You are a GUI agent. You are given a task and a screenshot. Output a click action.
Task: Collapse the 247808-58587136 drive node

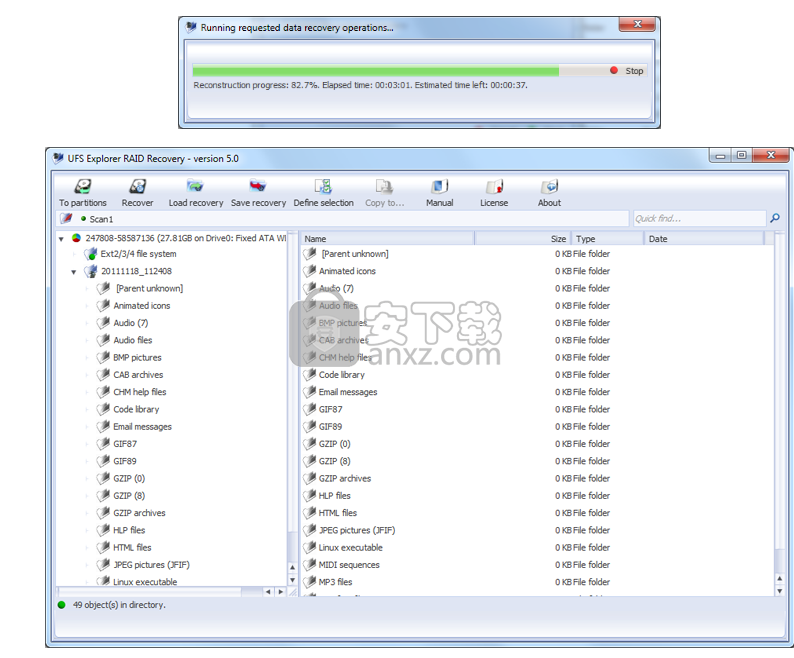pos(61,239)
